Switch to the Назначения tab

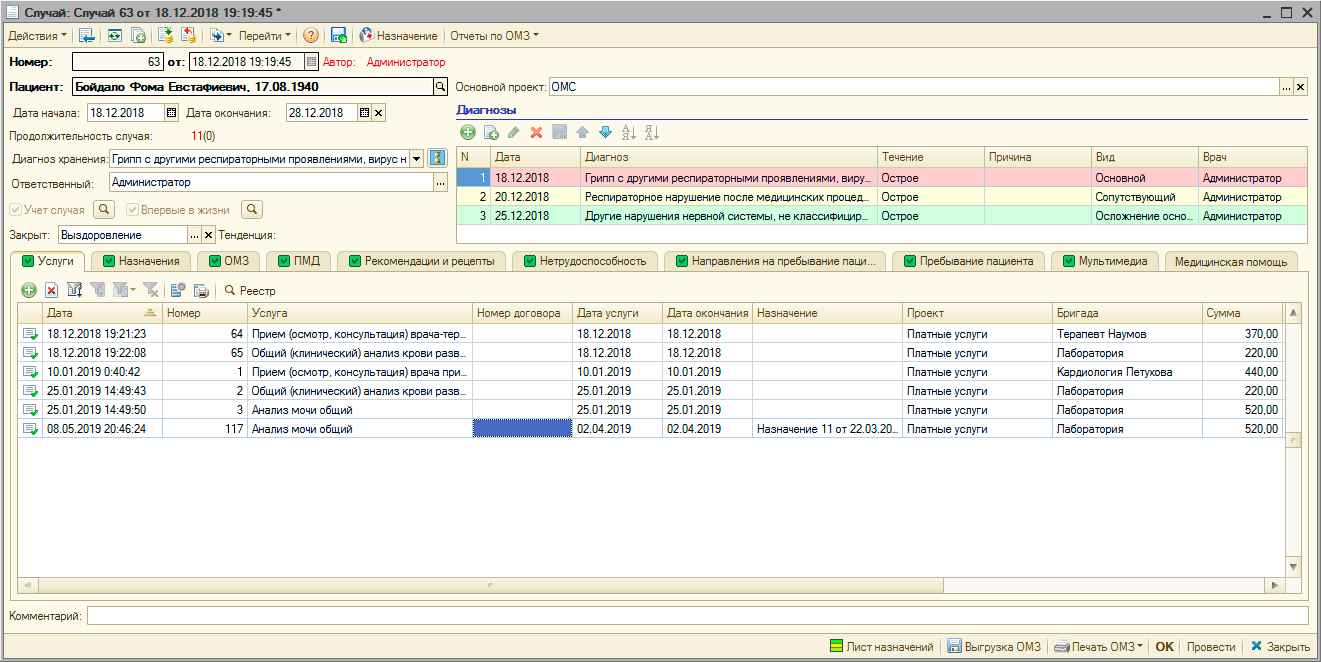pyautogui.click(x=141, y=261)
